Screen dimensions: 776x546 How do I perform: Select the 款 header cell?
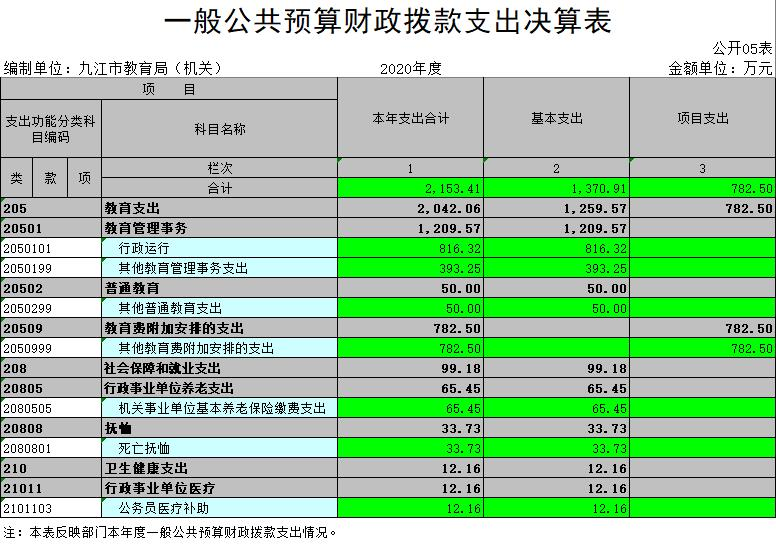click(x=50, y=178)
